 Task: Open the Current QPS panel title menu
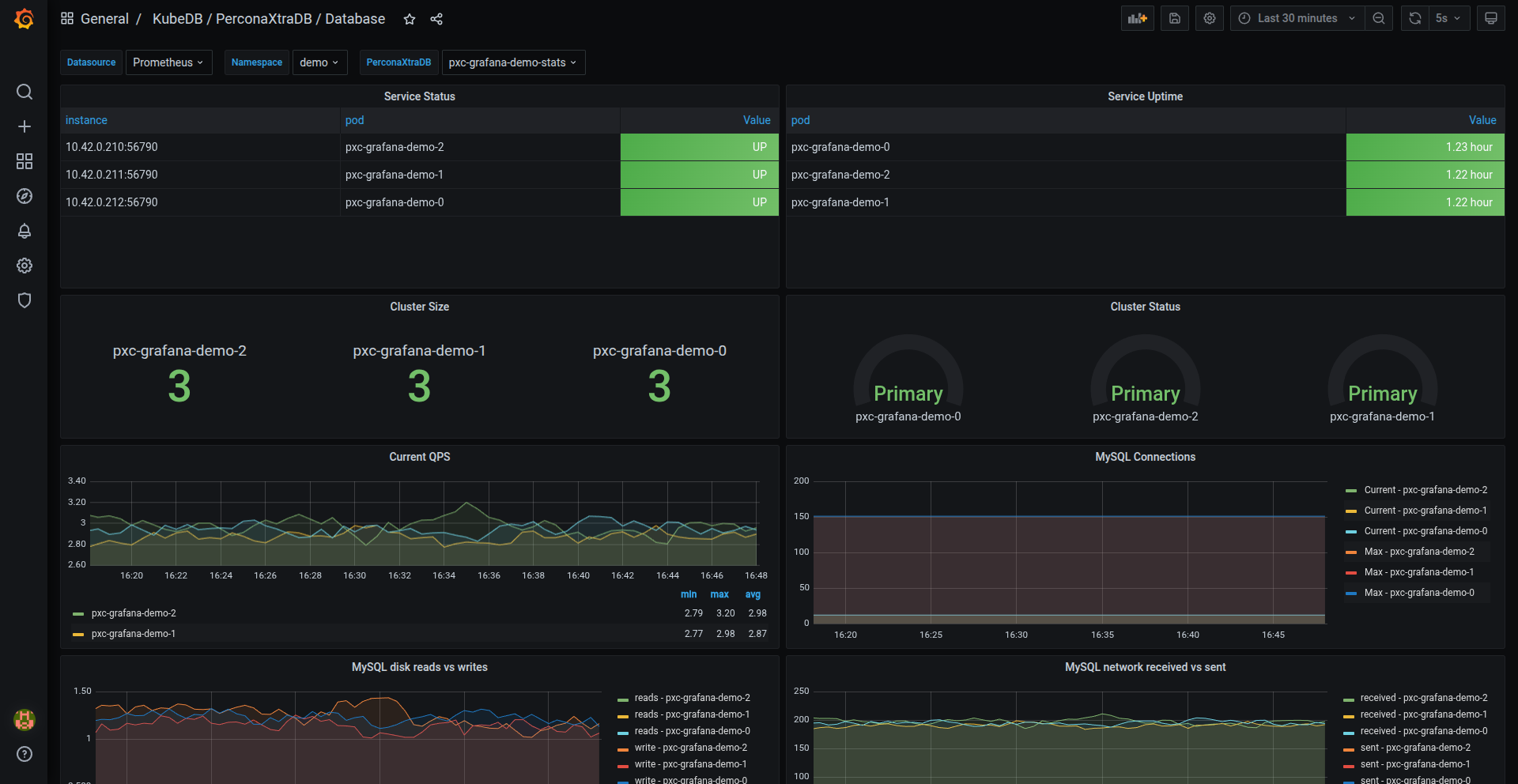click(x=419, y=457)
